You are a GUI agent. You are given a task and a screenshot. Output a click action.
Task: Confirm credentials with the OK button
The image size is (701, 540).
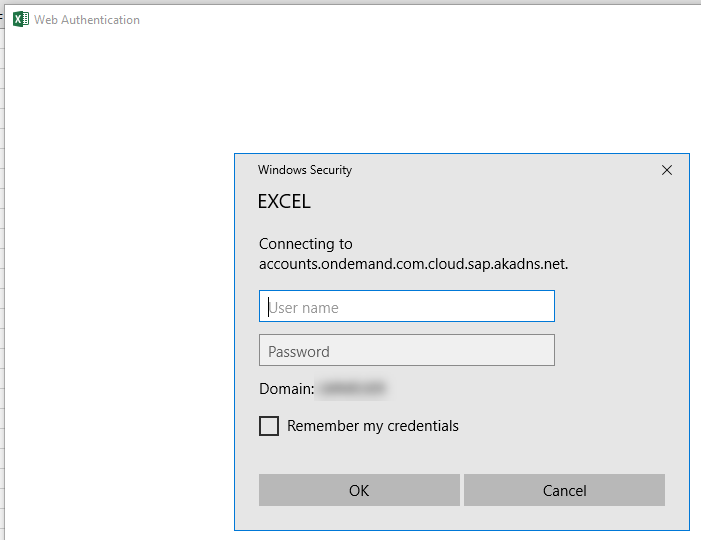(x=359, y=490)
